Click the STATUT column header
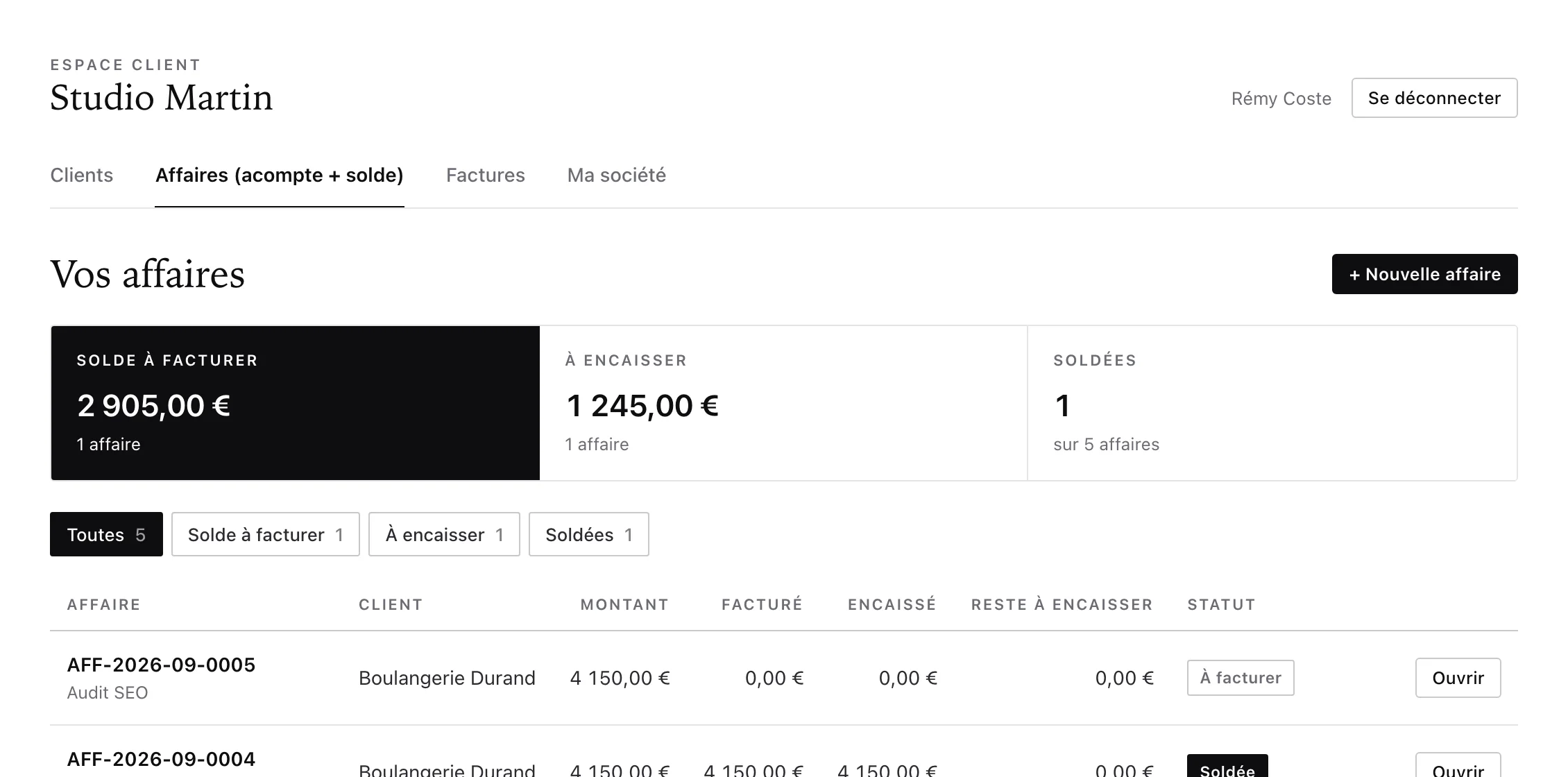This screenshot has width=1568, height=777. (x=1221, y=604)
